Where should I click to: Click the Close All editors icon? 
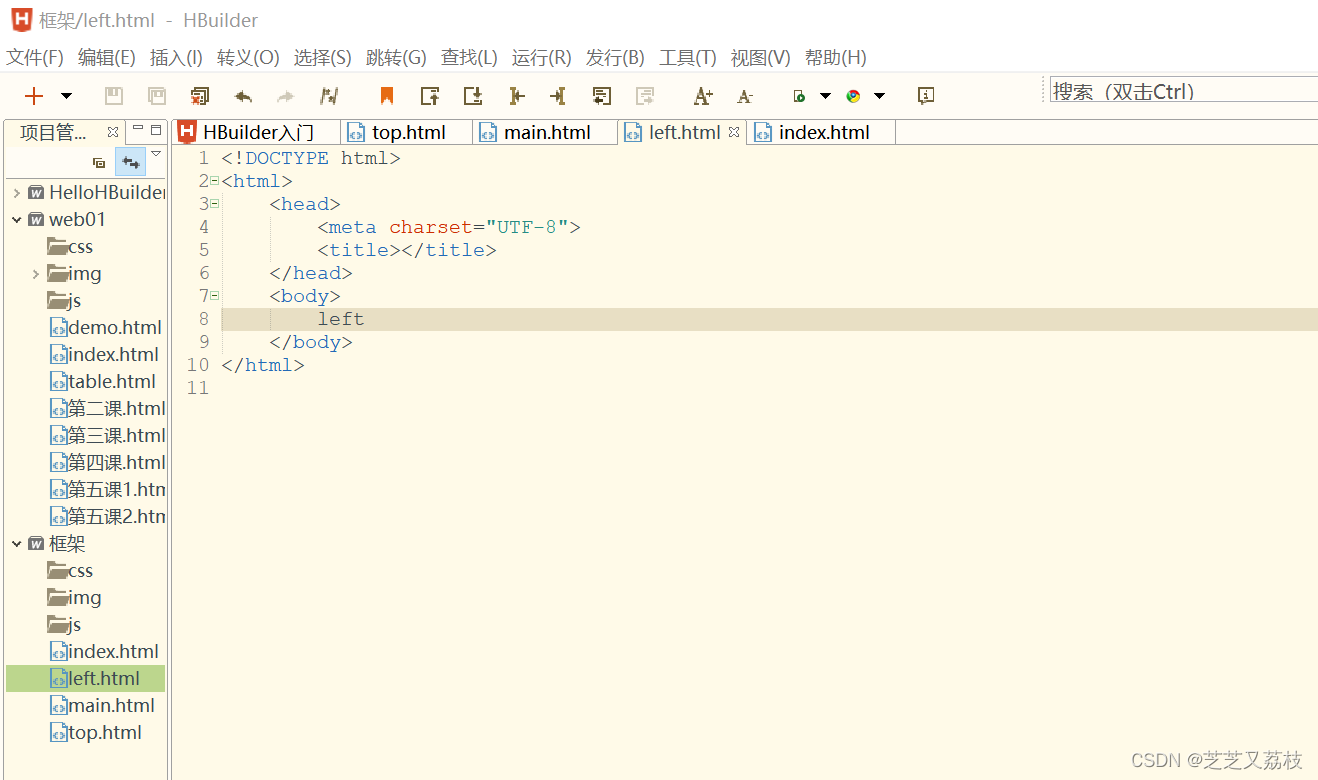click(x=200, y=96)
